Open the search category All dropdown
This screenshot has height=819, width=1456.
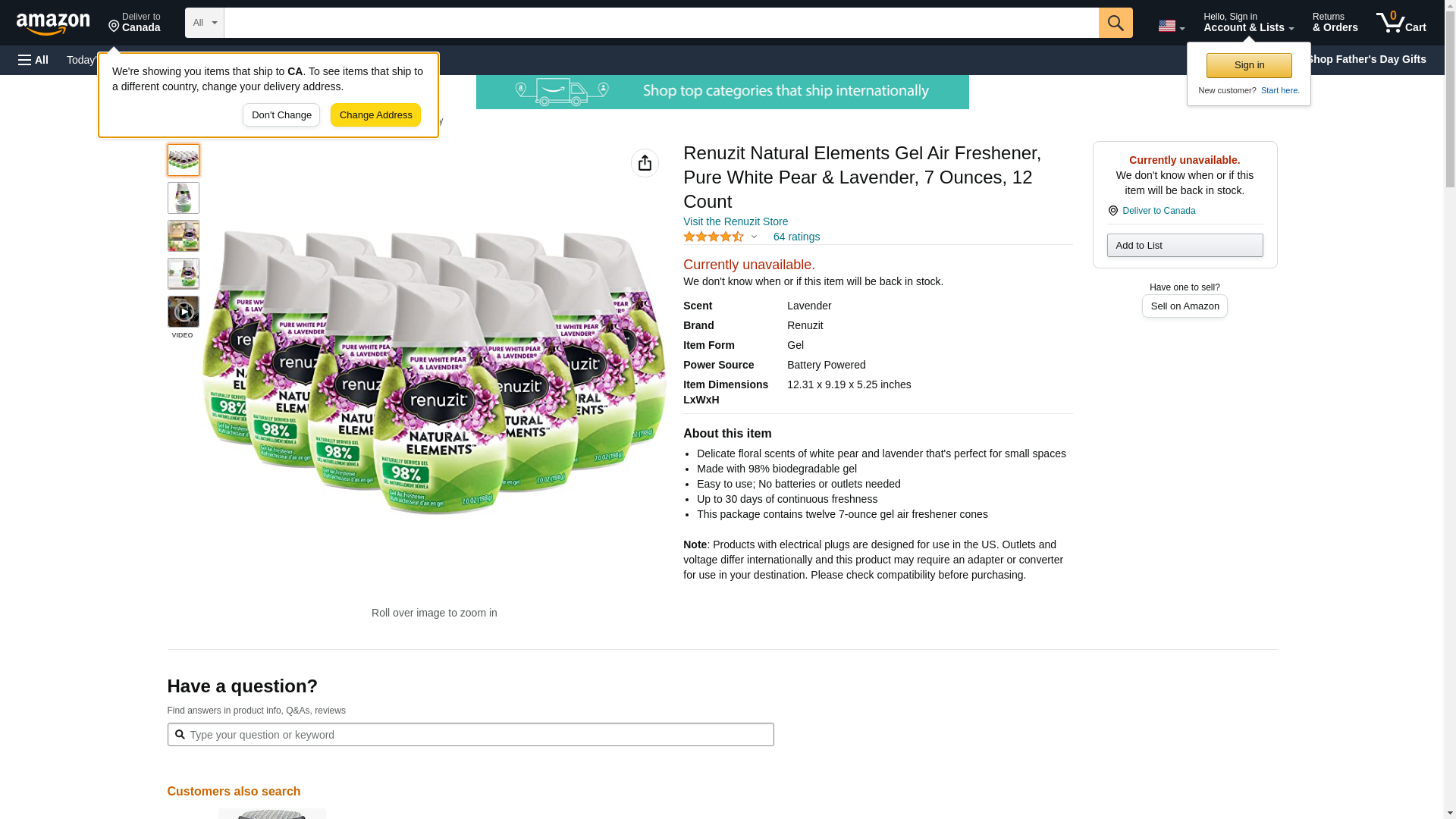[x=204, y=23]
